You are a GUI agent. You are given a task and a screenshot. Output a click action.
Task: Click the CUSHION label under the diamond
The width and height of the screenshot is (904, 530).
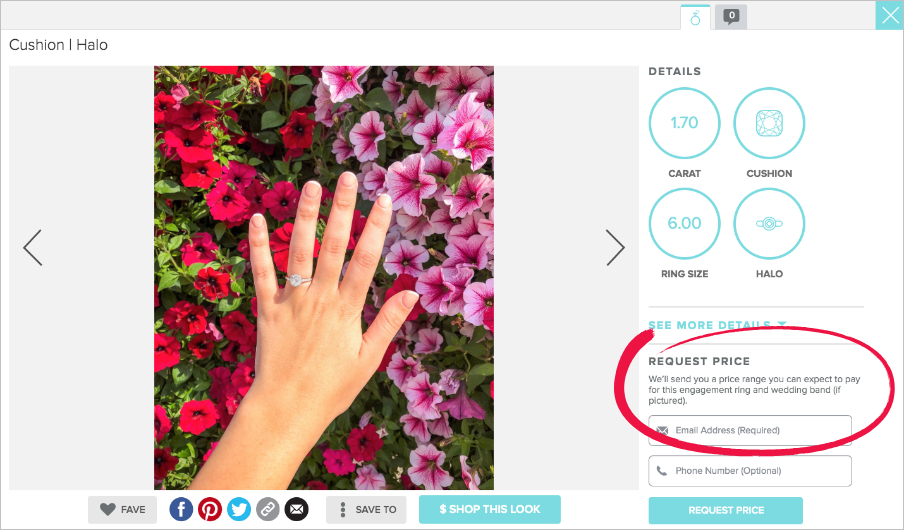point(769,174)
